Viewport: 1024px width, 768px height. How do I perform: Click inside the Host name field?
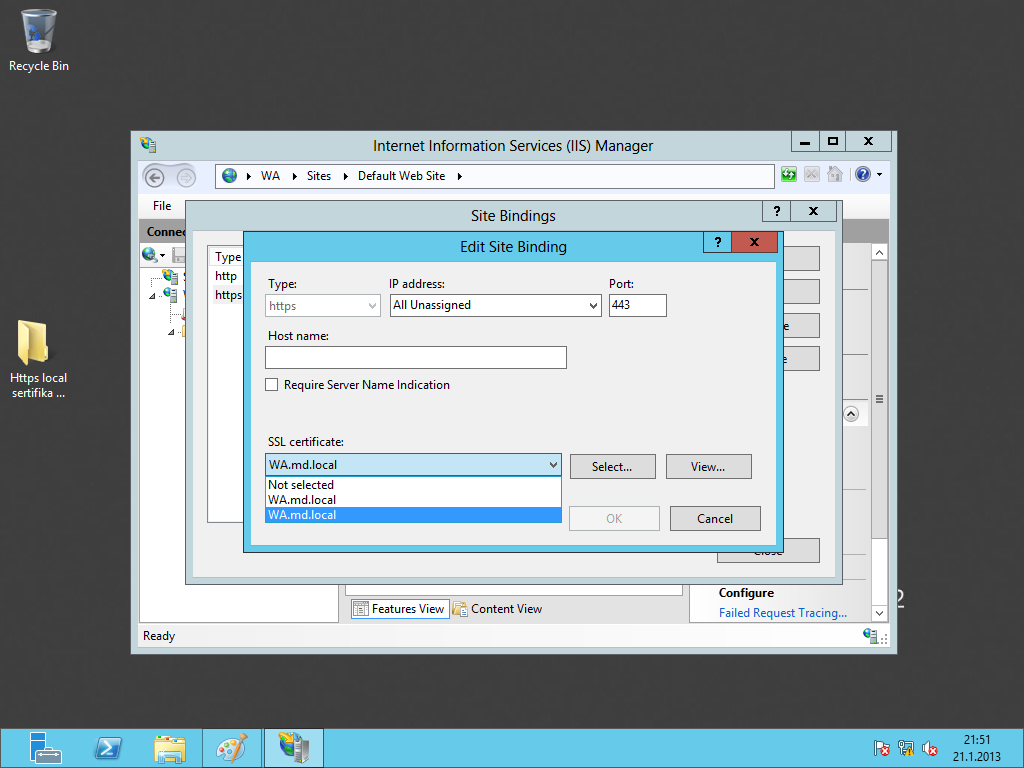(415, 358)
